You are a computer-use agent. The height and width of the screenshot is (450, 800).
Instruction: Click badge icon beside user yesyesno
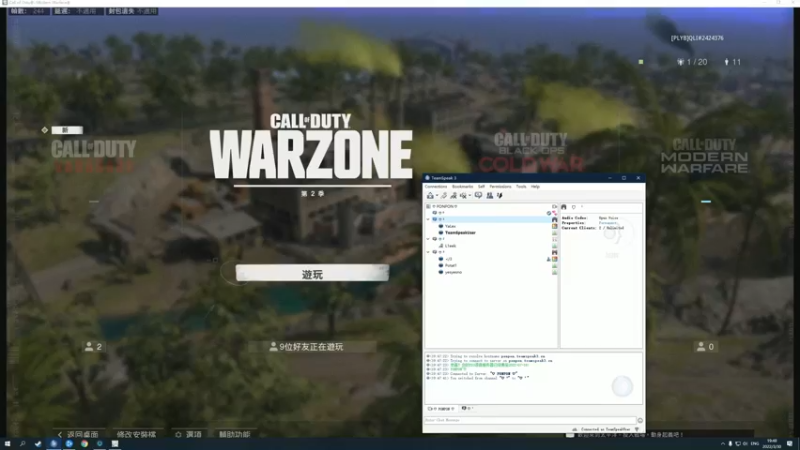tap(555, 272)
